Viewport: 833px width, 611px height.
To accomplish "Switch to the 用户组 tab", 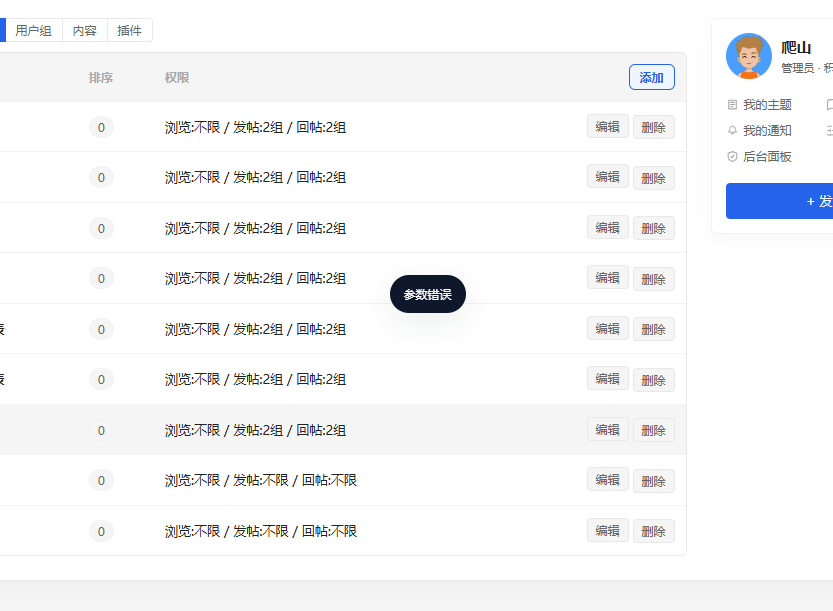I will click(33, 30).
